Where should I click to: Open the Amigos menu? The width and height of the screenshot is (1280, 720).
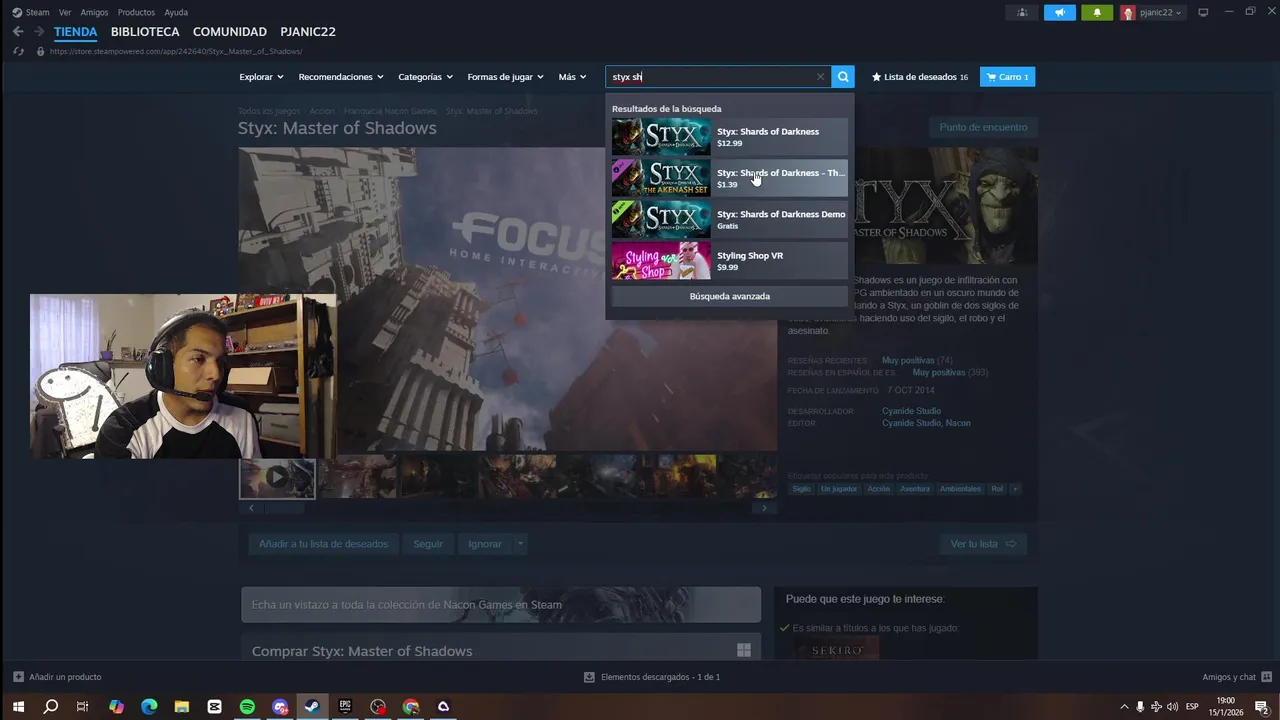94,12
